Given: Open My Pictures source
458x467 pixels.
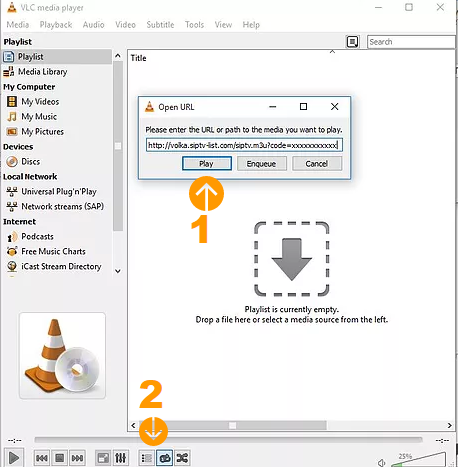Looking at the screenshot, I should [x=42, y=132].
